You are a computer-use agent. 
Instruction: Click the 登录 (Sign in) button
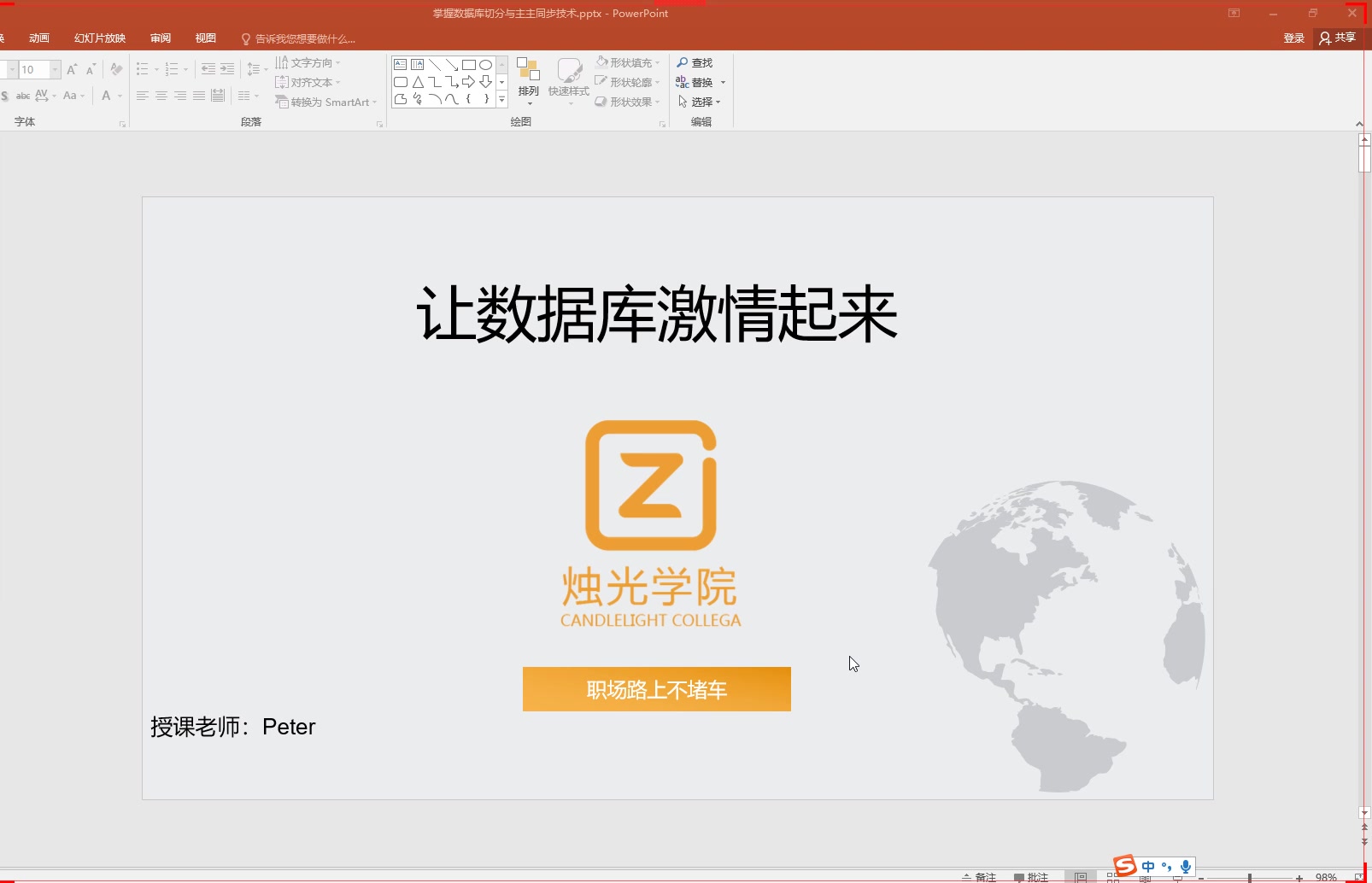(x=1293, y=38)
